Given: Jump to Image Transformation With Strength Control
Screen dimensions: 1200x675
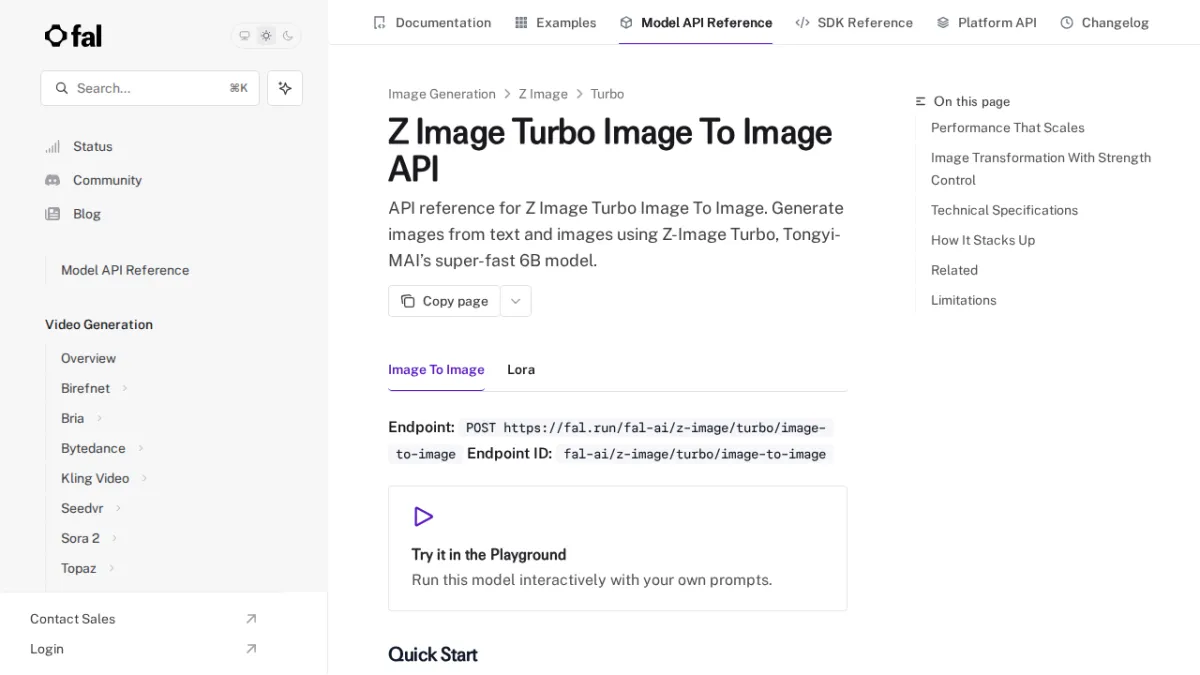Looking at the screenshot, I should pos(1041,169).
